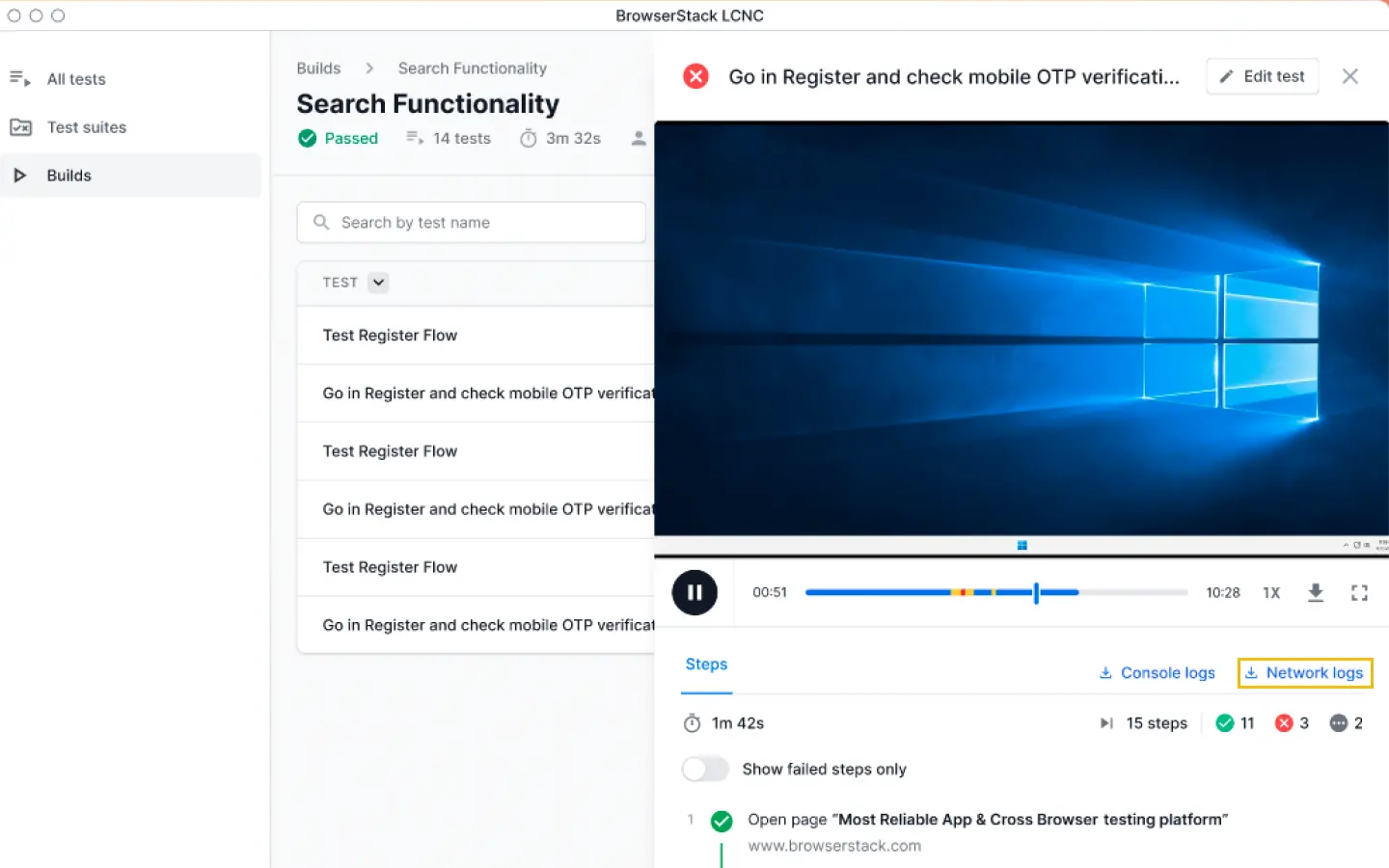Download Console logs
Image resolution: width=1389 pixels, height=868 pixels.
(1157, 673)
